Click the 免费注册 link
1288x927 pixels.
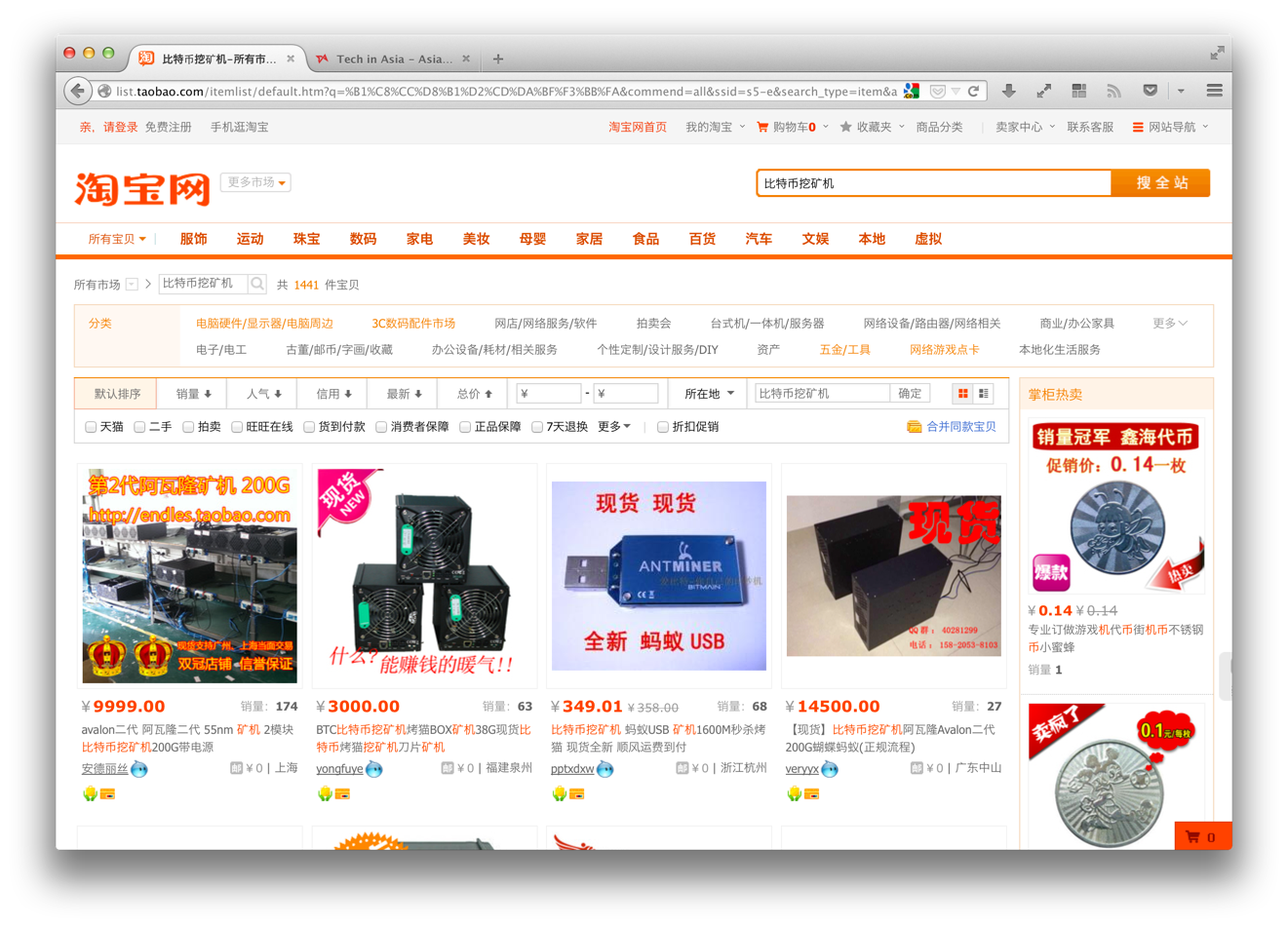pos(168,127)
